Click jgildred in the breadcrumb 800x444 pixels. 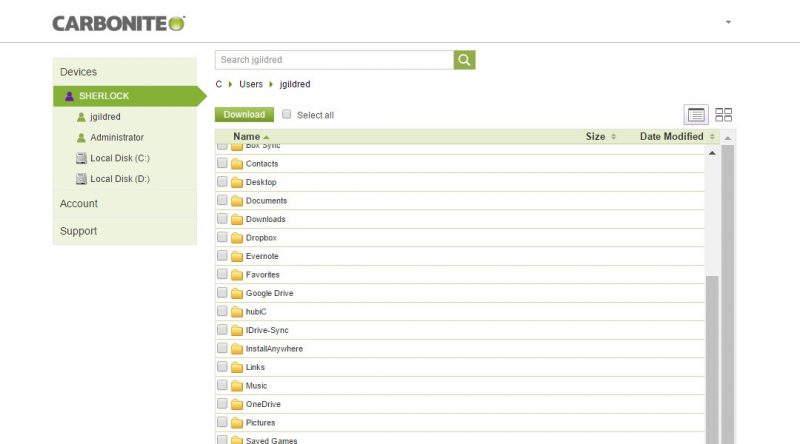295,84
